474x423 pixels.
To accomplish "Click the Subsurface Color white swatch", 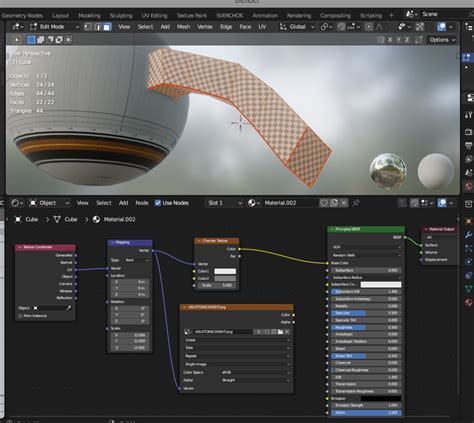I will tap(381, 284).
